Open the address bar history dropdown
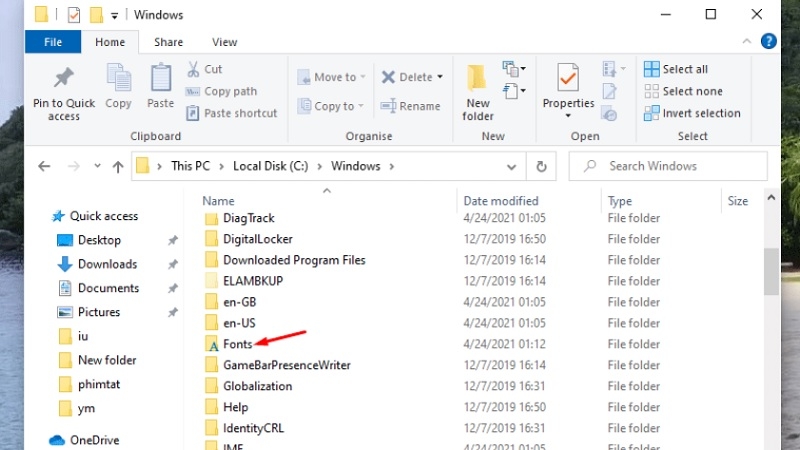The image size is (800, 450). click(511, 167)
